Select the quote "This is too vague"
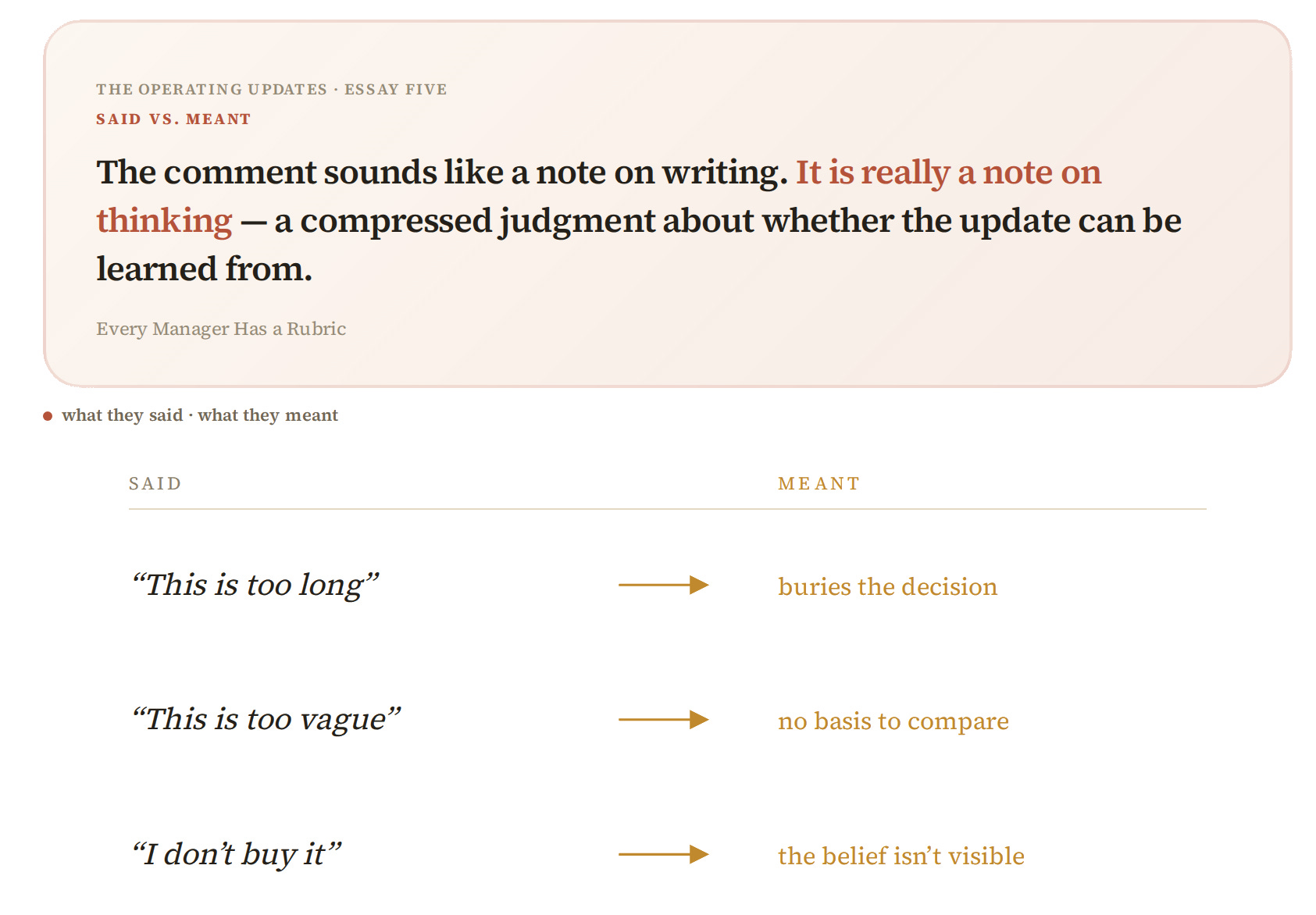 click(266, 719)
